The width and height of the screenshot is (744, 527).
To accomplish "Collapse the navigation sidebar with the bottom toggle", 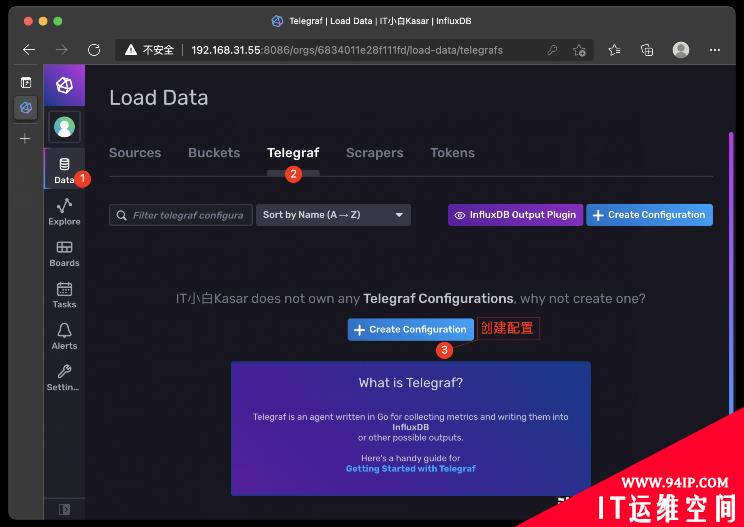I will click(x=64, y=509).
